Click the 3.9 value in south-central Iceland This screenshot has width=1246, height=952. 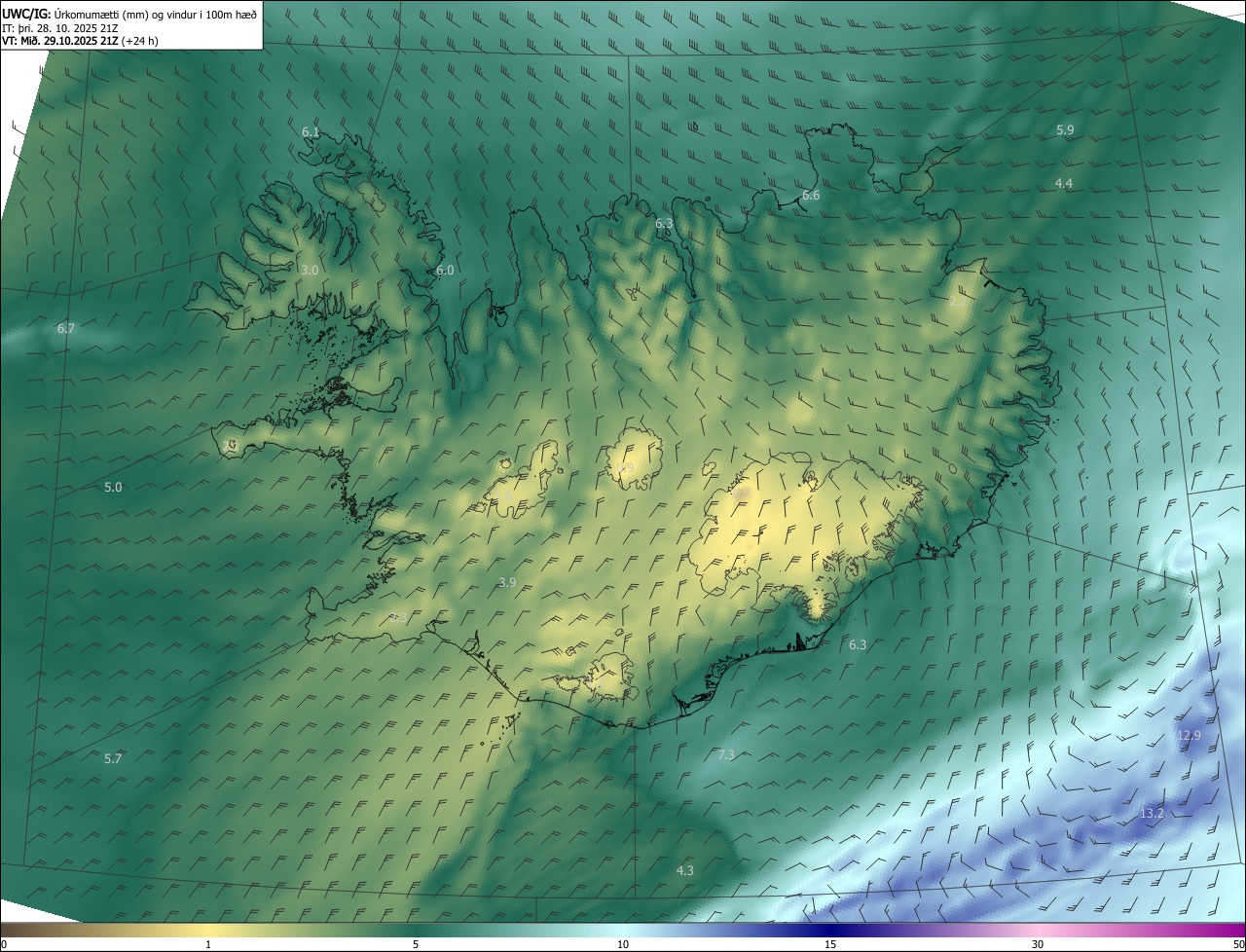tap(507, 583)
